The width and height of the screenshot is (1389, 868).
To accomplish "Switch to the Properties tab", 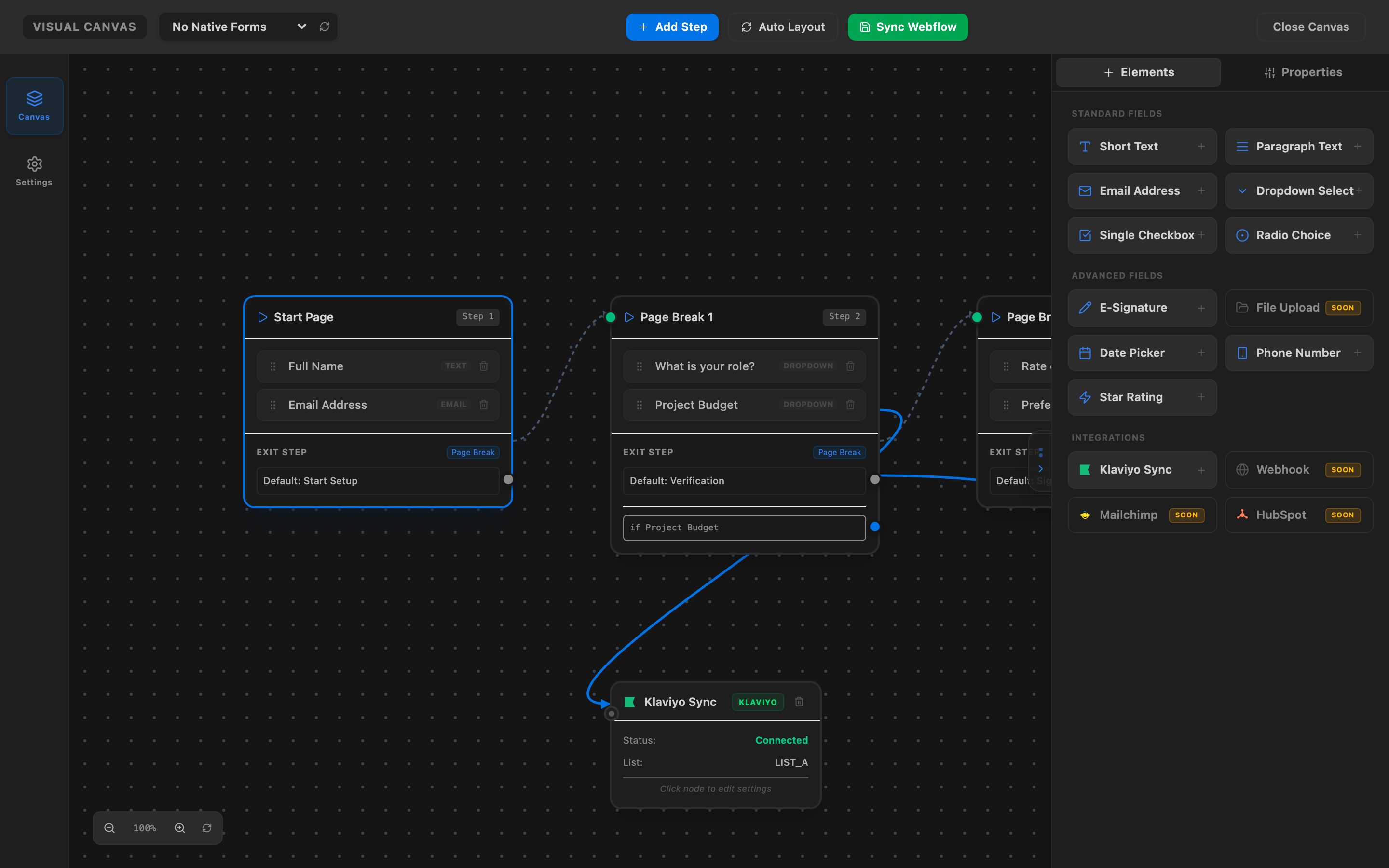I will (1303, 72).
